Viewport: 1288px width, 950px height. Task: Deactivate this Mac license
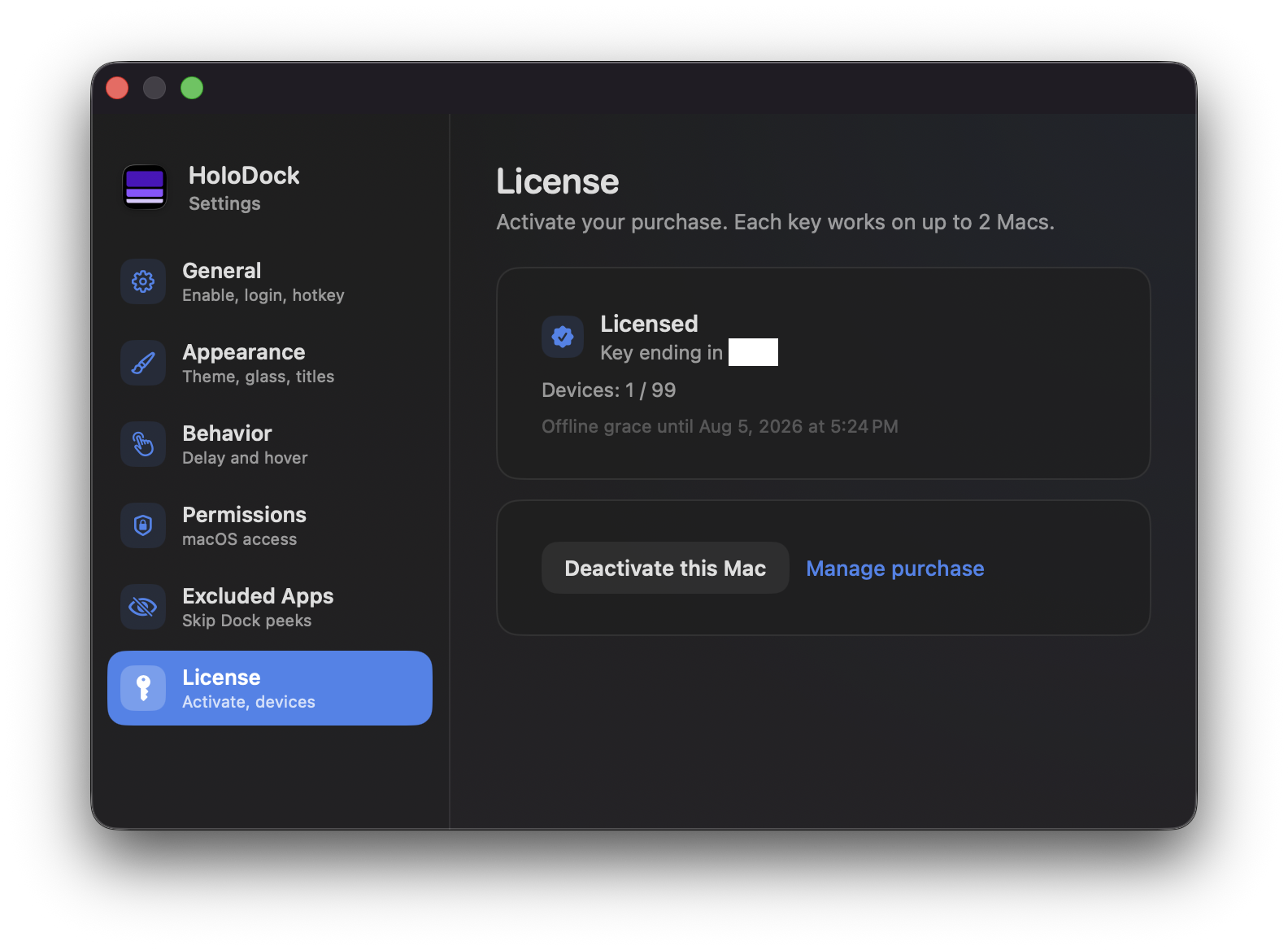pyautogui.click(x=665, y=568)
